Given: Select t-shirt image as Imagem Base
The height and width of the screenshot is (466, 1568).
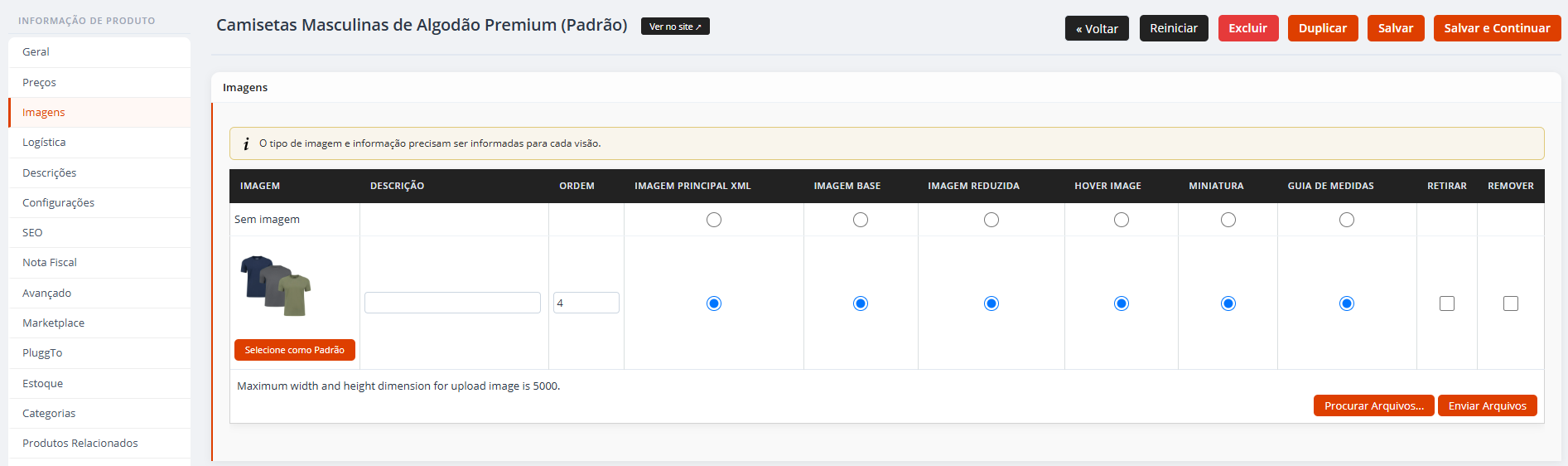Looking at the screenshot, I should tap(861, 303).
